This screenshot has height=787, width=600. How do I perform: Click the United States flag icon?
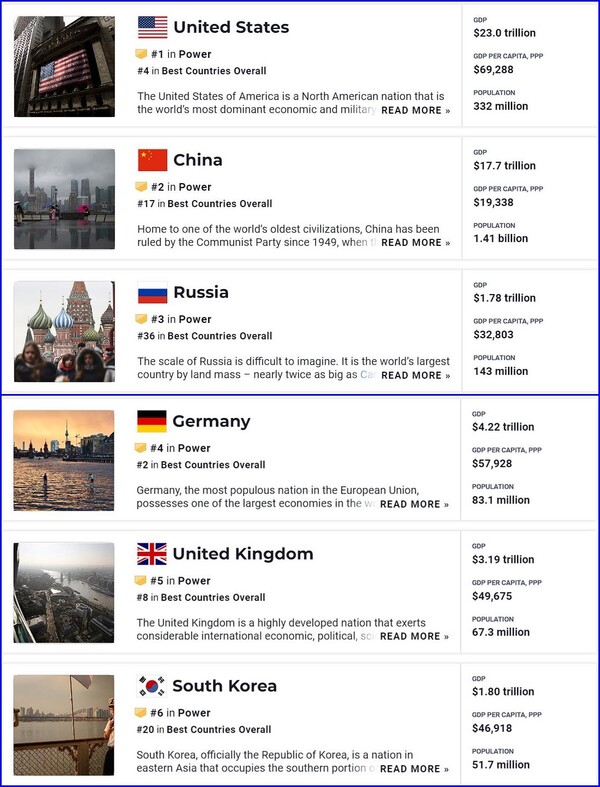(152, 27)
